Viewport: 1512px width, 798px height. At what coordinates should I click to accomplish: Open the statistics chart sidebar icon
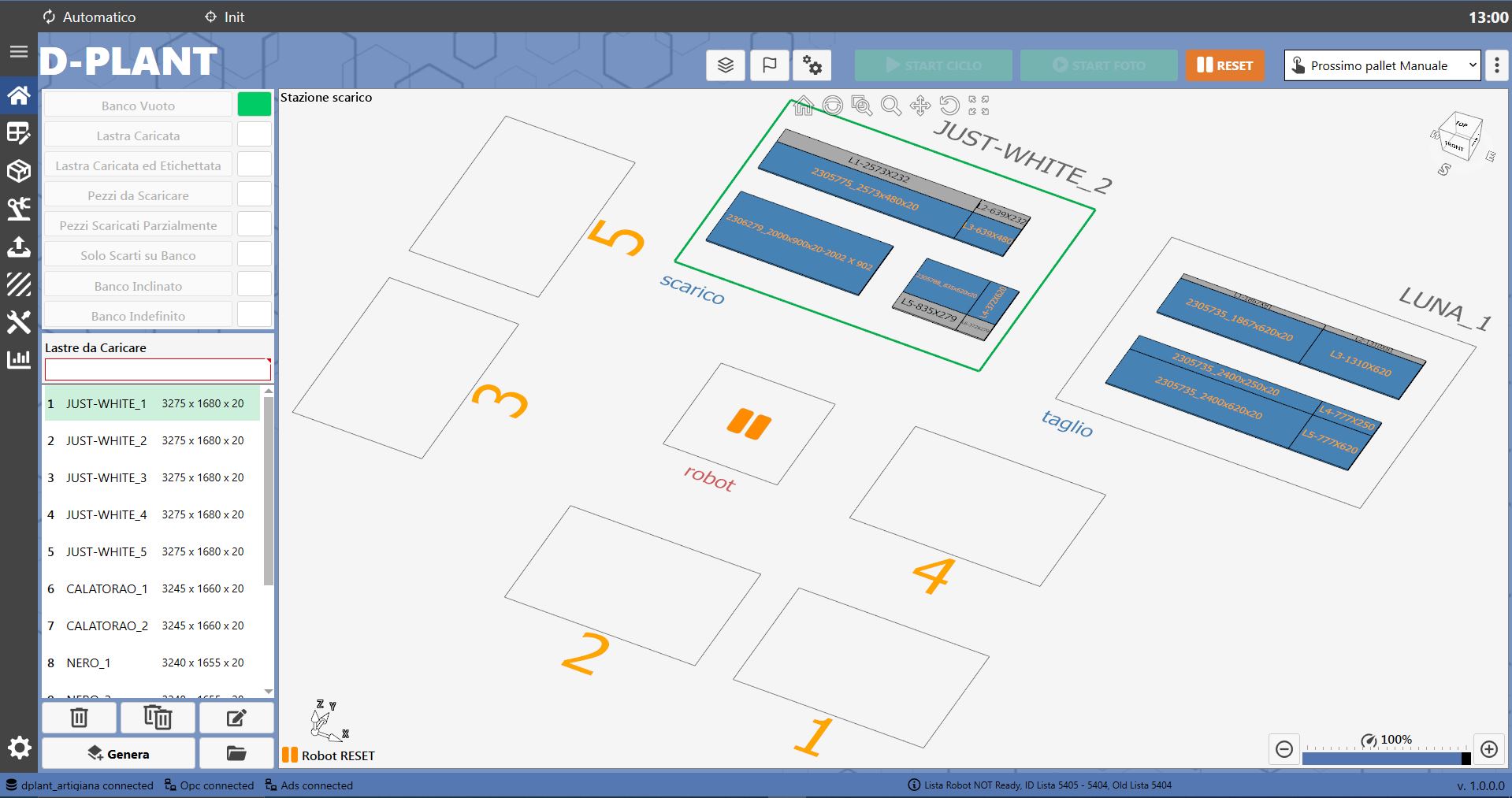(18, 360)
